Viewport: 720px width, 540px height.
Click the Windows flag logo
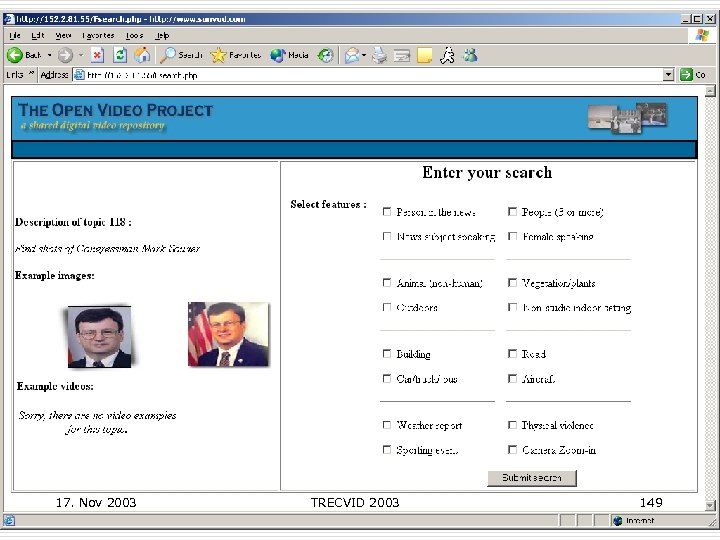(702, 35)
